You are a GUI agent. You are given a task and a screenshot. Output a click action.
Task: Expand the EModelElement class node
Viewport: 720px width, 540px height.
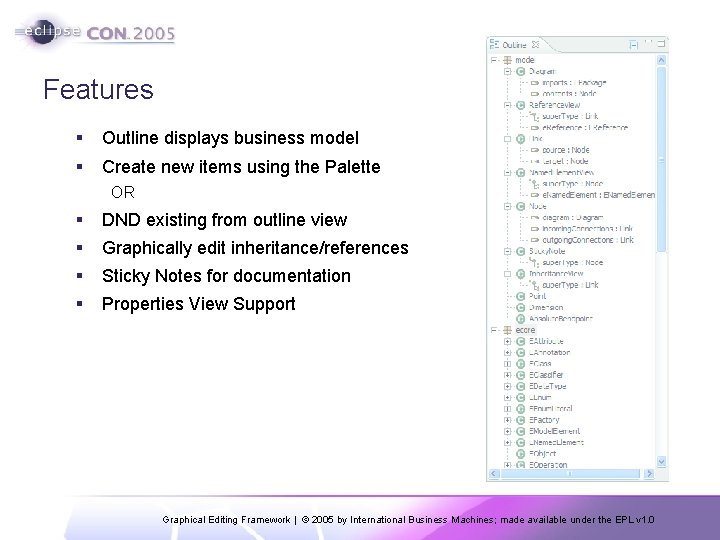coord(507,431)
